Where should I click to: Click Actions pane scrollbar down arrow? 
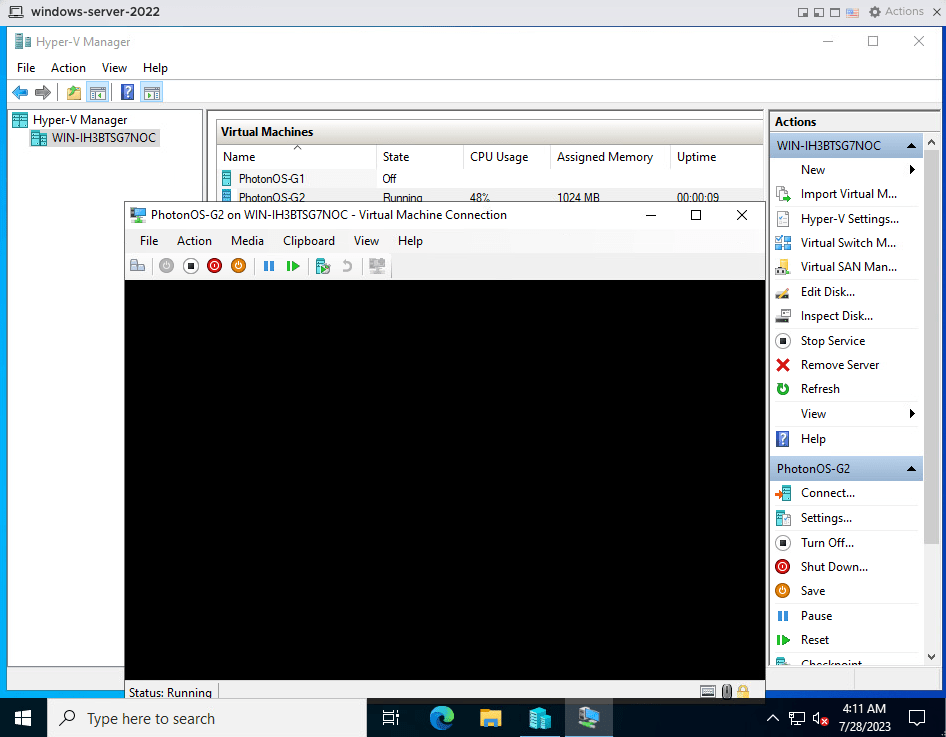click(x=932, y=657)
